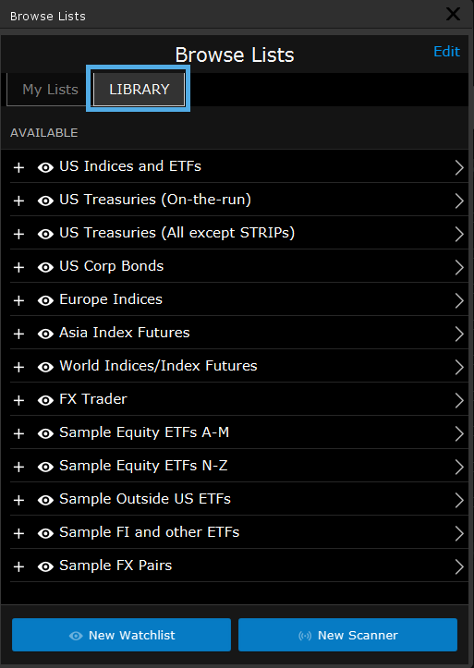Toggle eye icon for US Treasuries (On-the-run)
Image resolution: width=474 pixels, height=668 pixels.
tap(46, 201)
